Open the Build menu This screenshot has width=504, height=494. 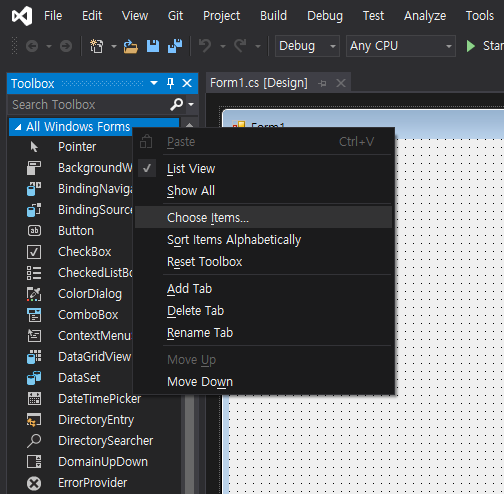(273, 16)
